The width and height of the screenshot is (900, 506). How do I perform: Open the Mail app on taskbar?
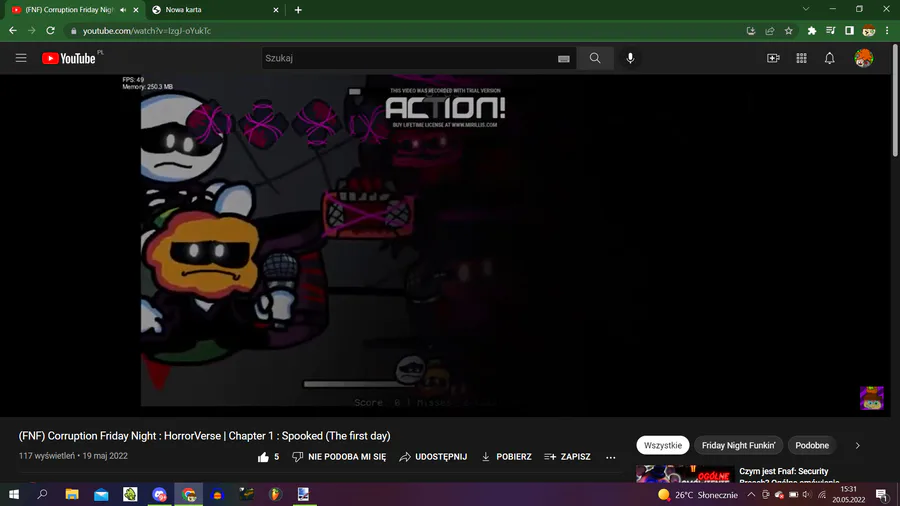click(101, 494)
